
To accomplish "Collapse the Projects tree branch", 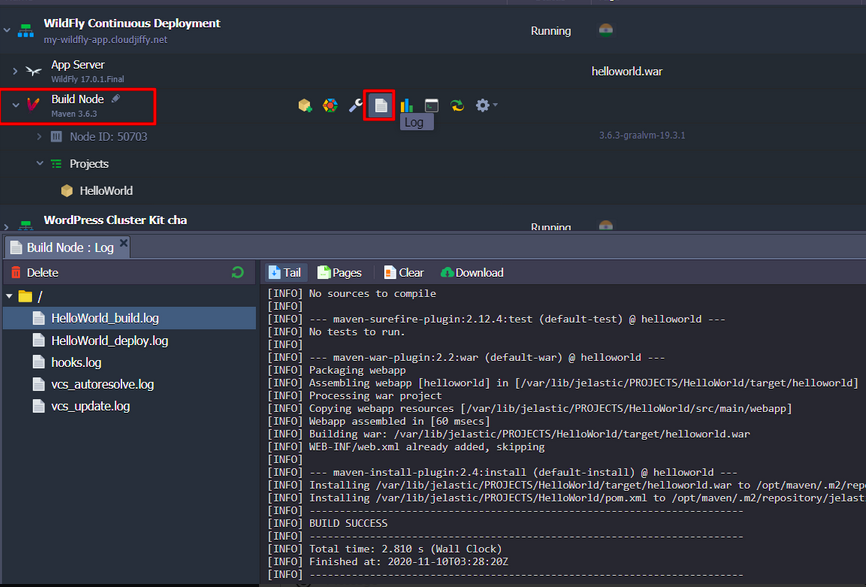I will (39, 163).
